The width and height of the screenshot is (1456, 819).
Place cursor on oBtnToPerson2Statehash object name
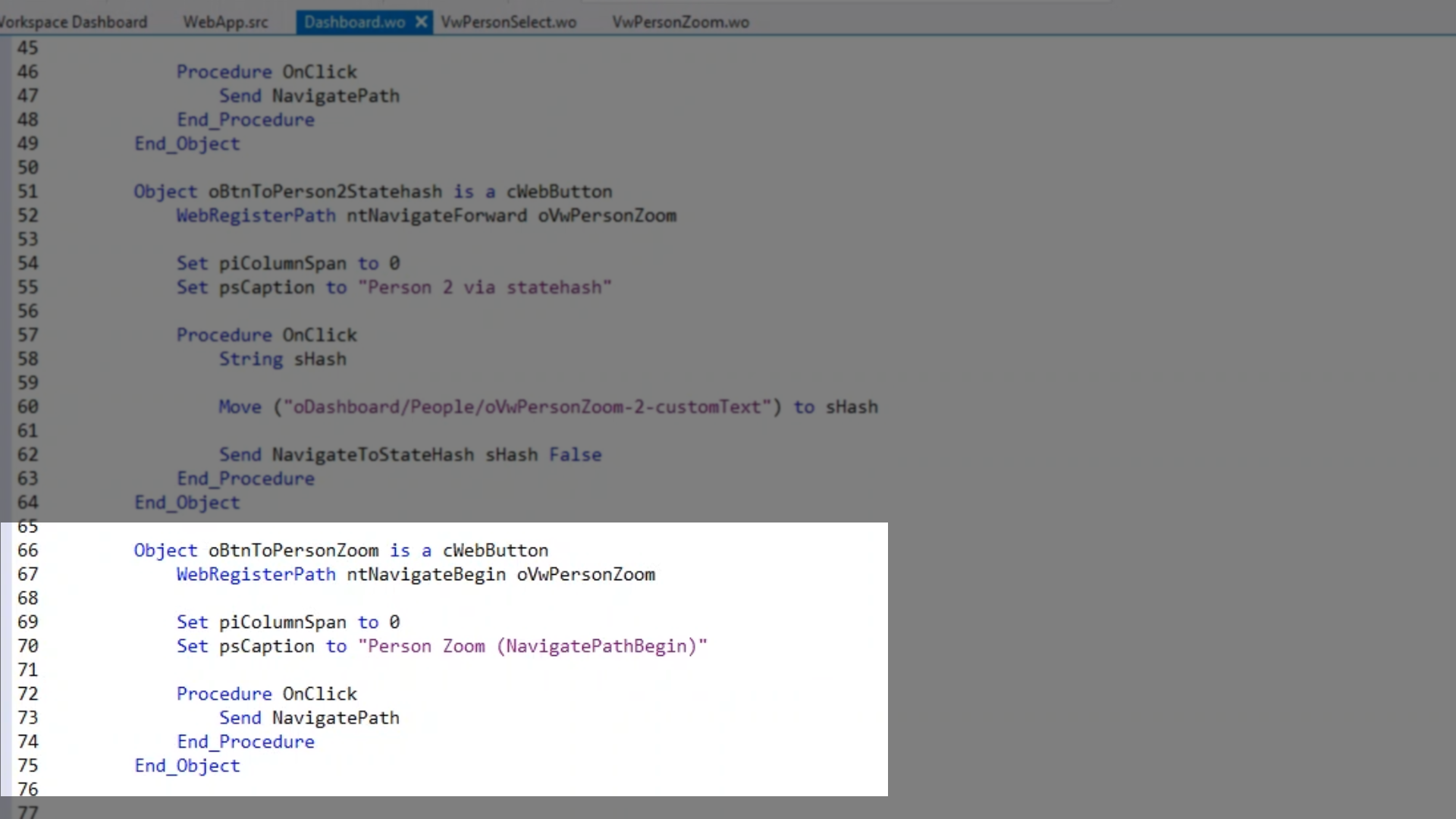pos(325,192)
